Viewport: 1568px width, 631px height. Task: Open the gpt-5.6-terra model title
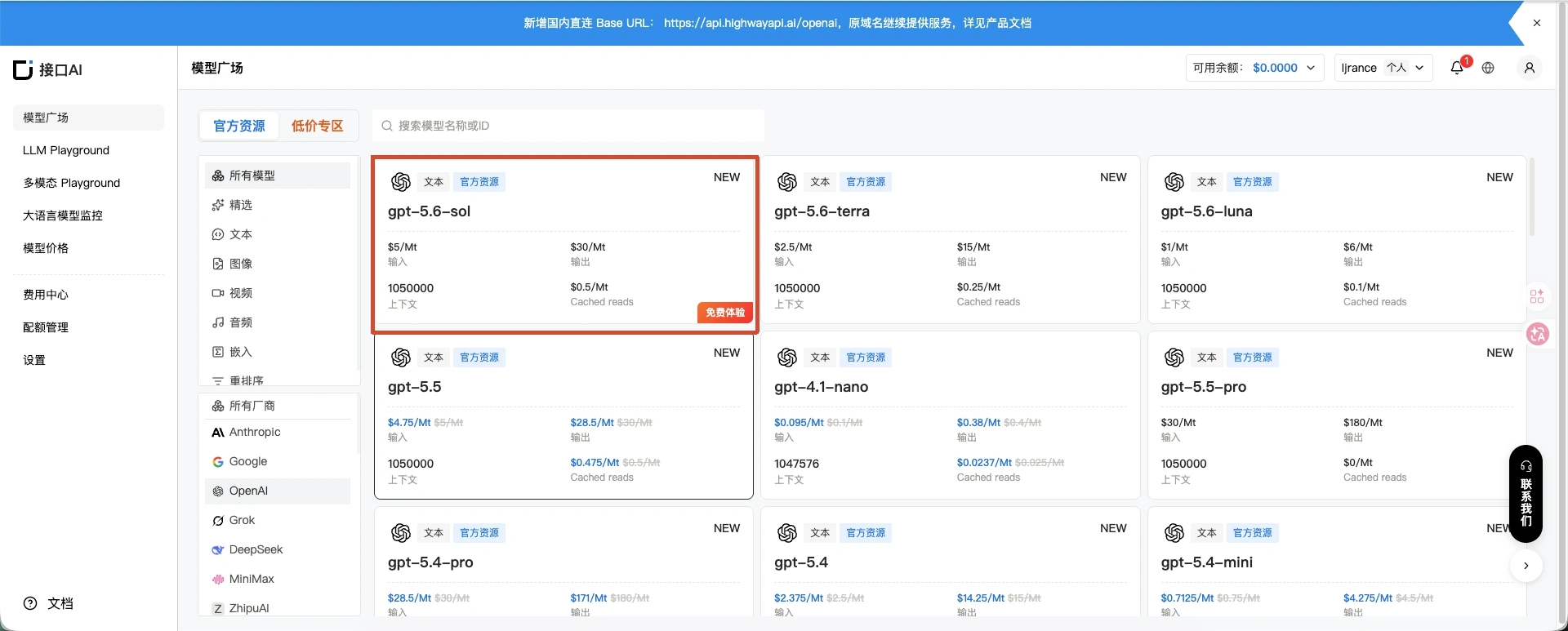(822, 211)
